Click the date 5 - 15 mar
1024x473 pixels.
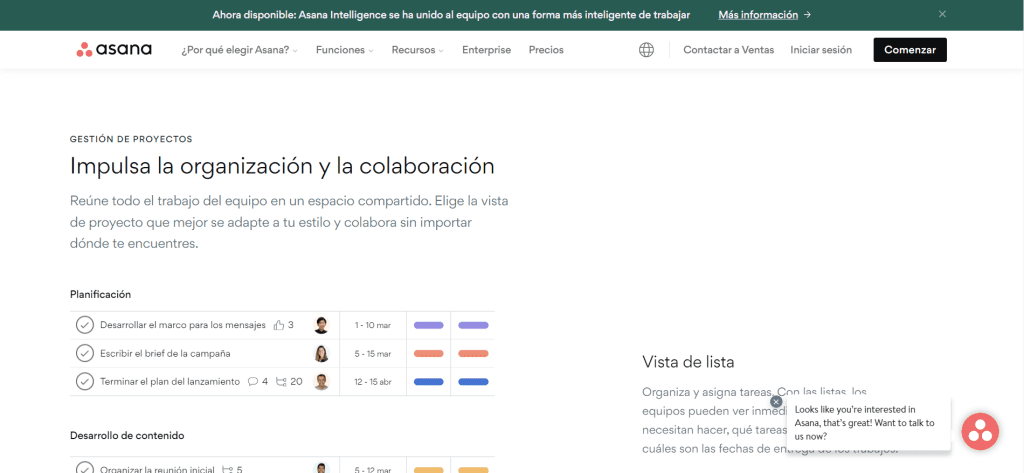(373, 353)
